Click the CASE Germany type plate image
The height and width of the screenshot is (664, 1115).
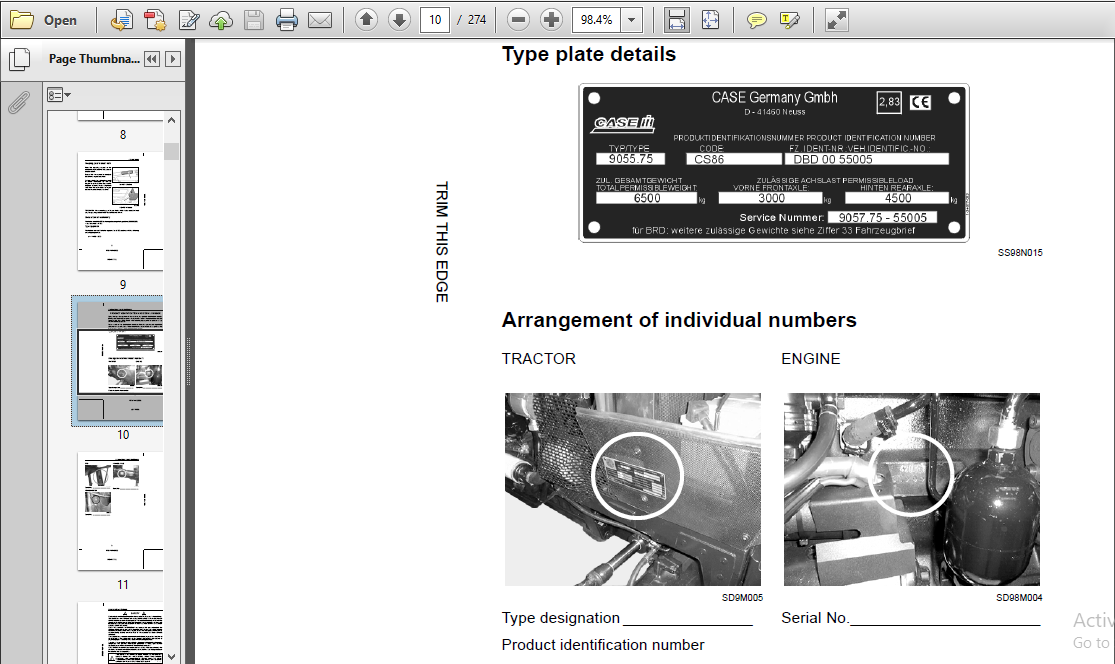pos(774,163)
